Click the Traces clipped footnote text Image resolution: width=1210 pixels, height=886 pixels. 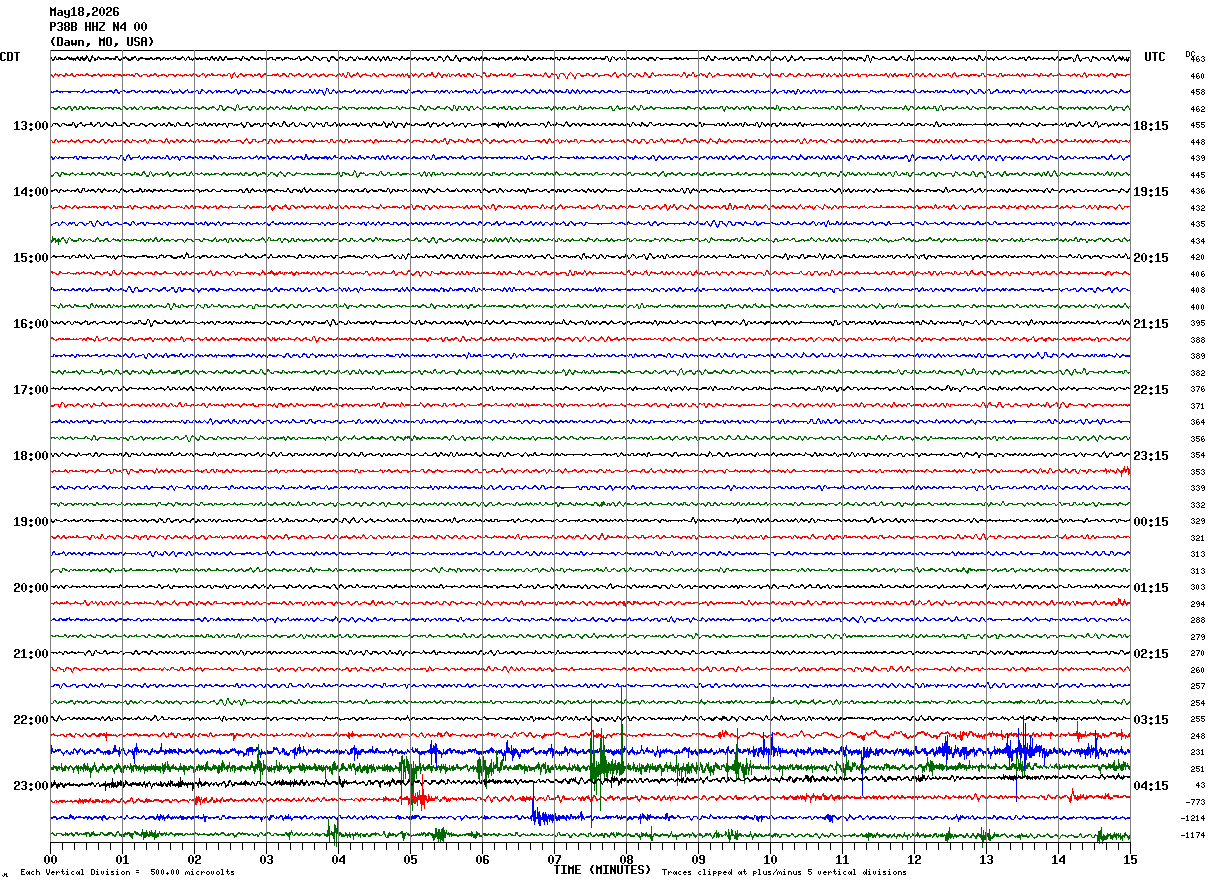point(784,872)
